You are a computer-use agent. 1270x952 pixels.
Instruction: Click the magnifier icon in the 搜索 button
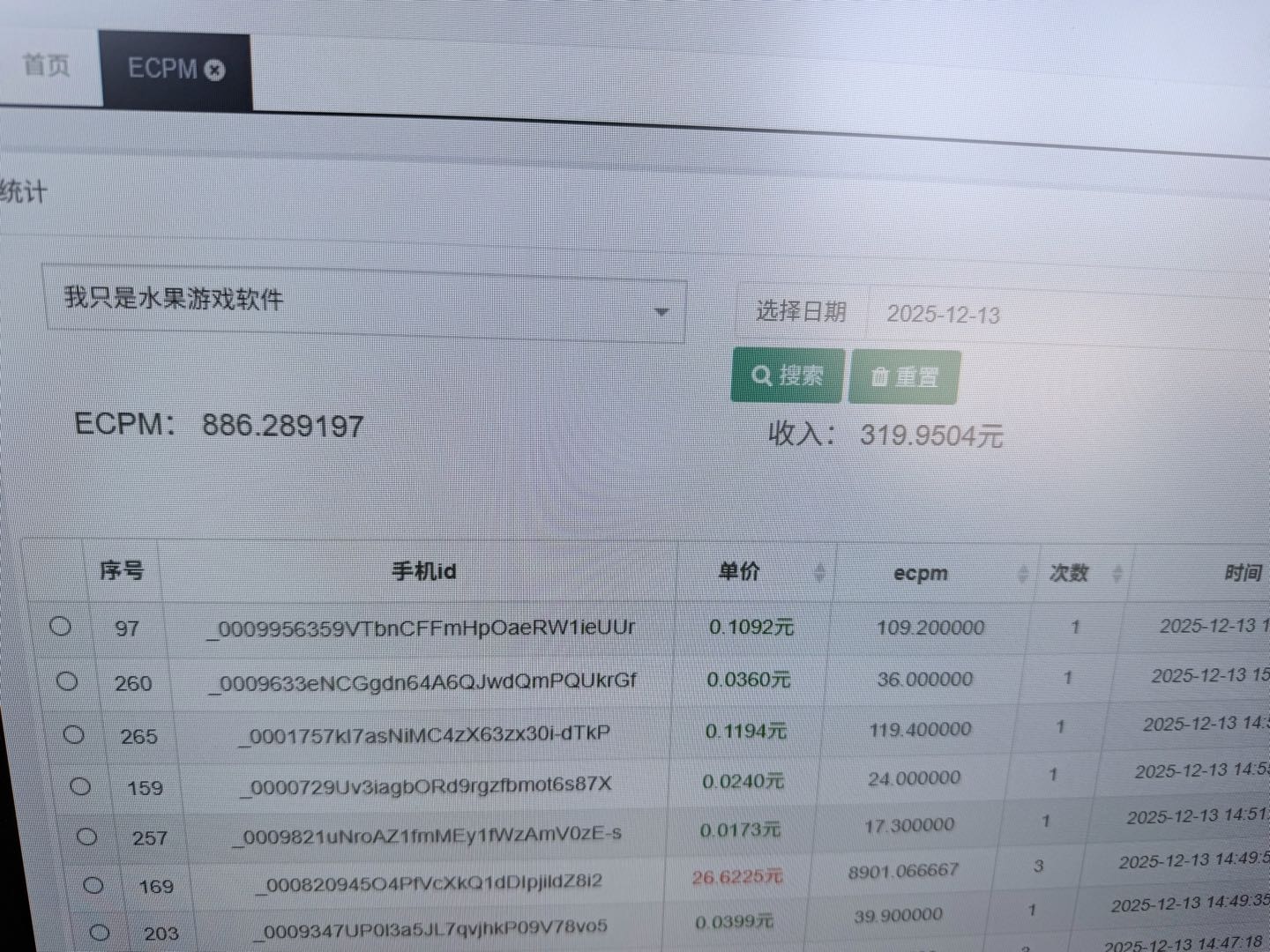click(x=764, y=375)
